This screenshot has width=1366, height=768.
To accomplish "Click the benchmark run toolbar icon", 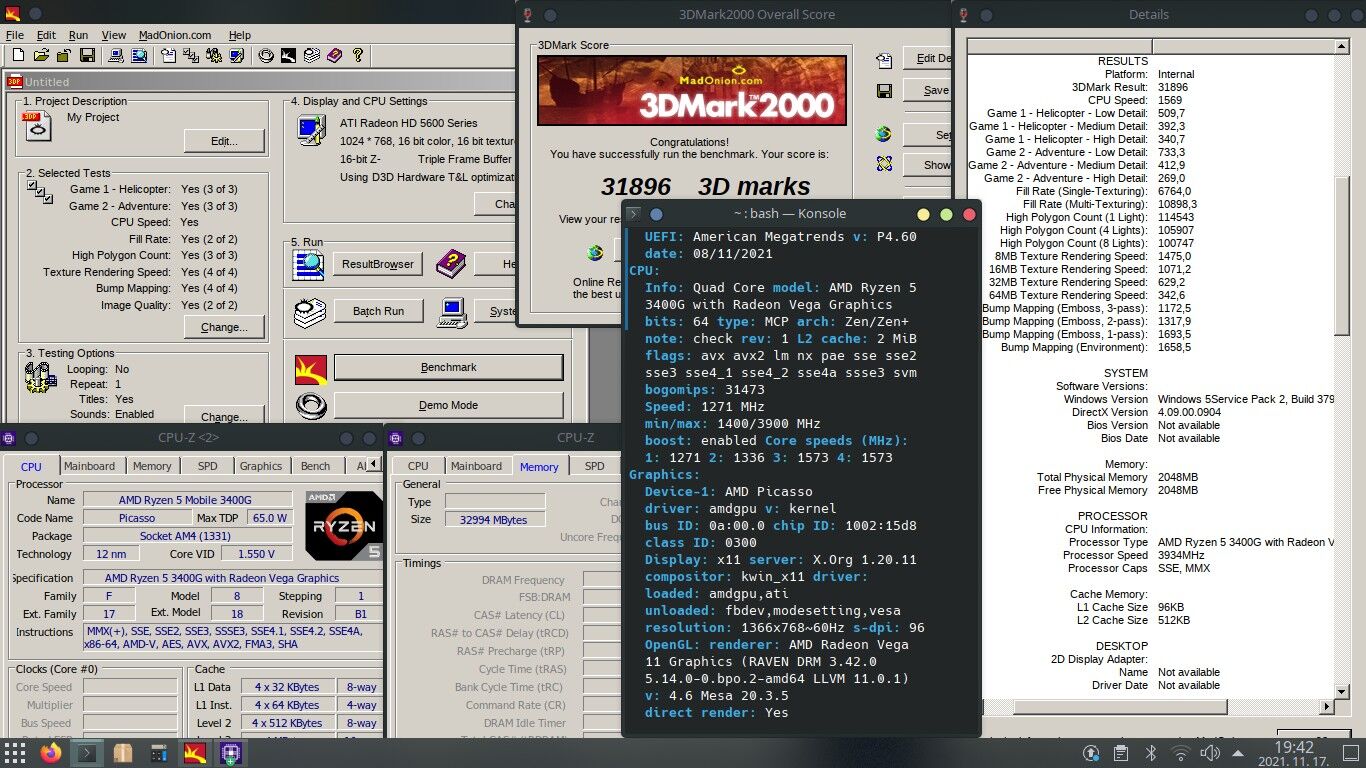I will point(288,56).
